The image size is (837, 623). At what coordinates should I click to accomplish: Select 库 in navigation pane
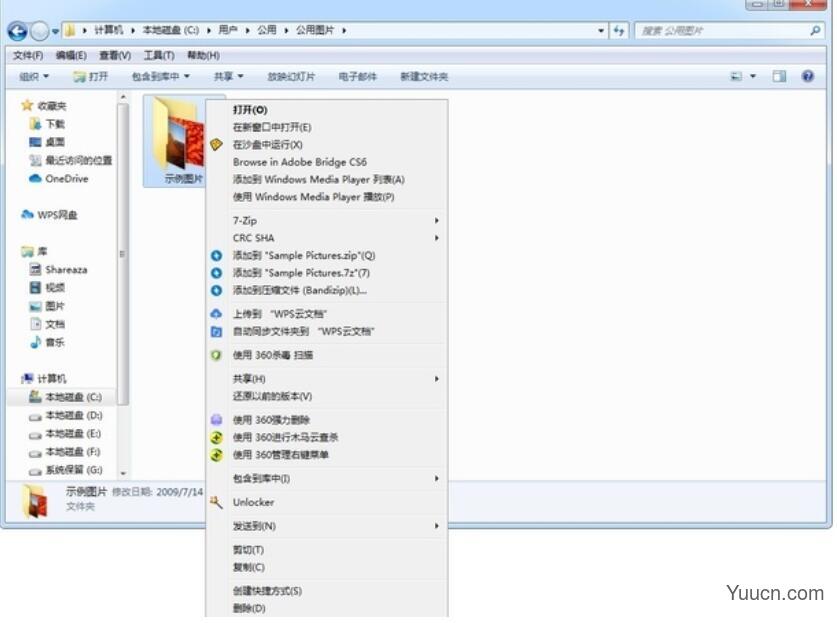tap(34, 251)
